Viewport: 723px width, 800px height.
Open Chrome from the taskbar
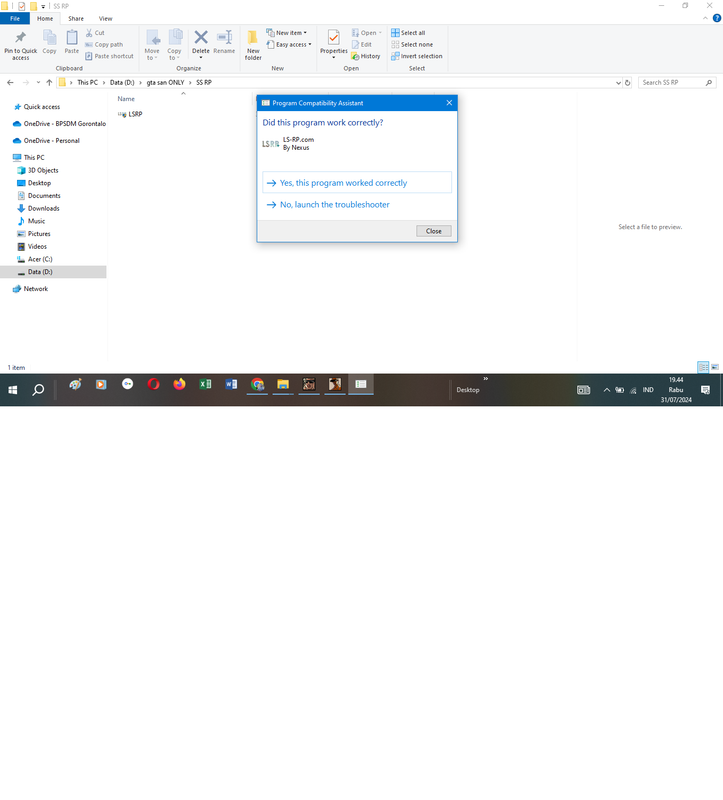coord(257,384)
